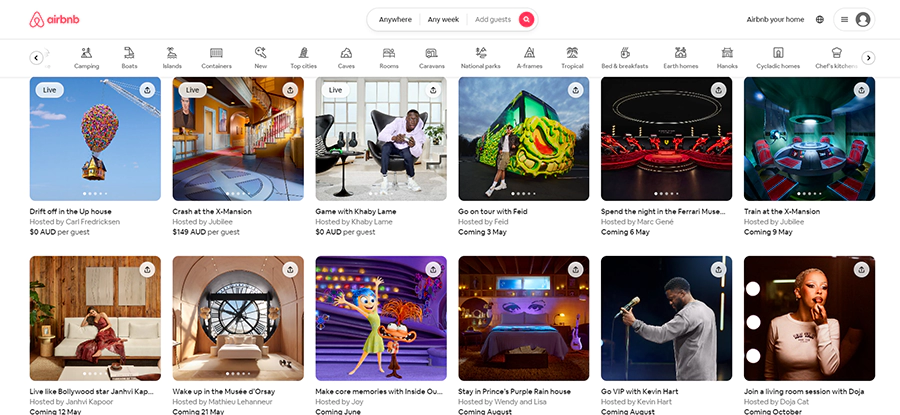The height and width of the screenshot is (415, 900).
Task: Share the Prince's Purple Rain house listing
Action: coord(576,269)
